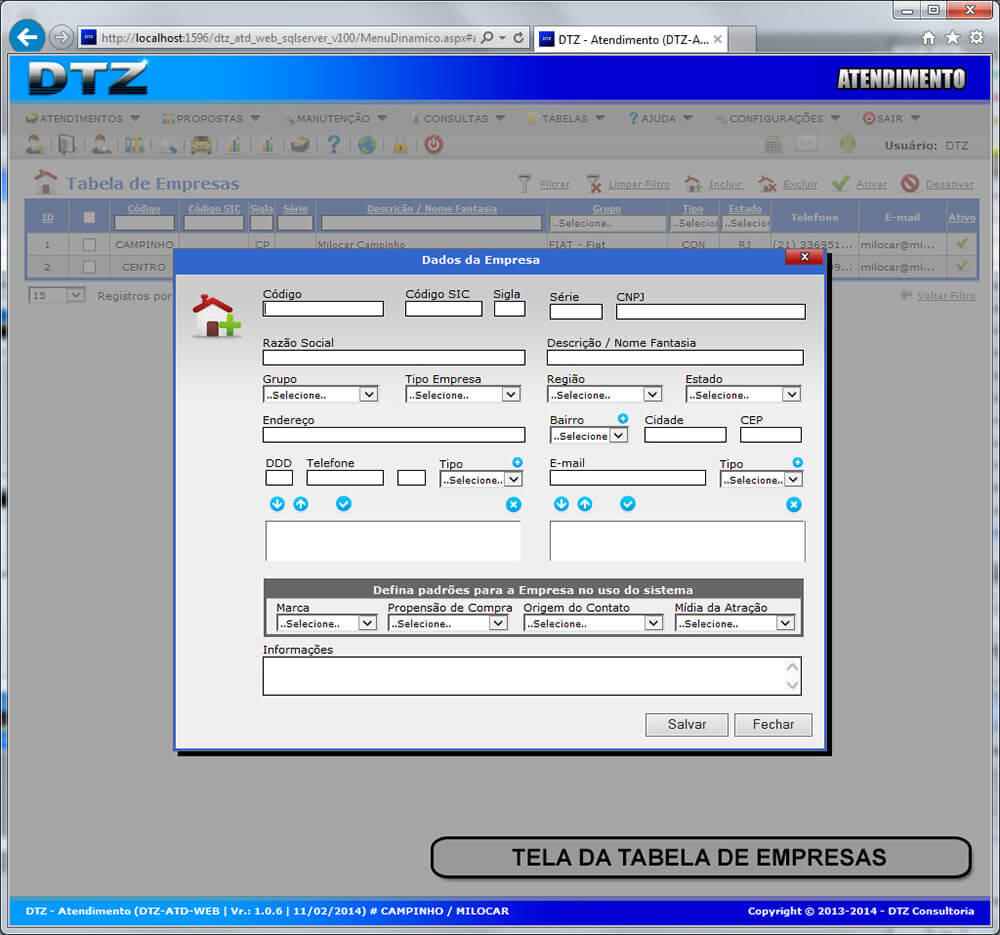This screenshot has height=935, width=1000.
Task: Toggle the select-all checkbox in the table header
Action: (x=89, y=217)
